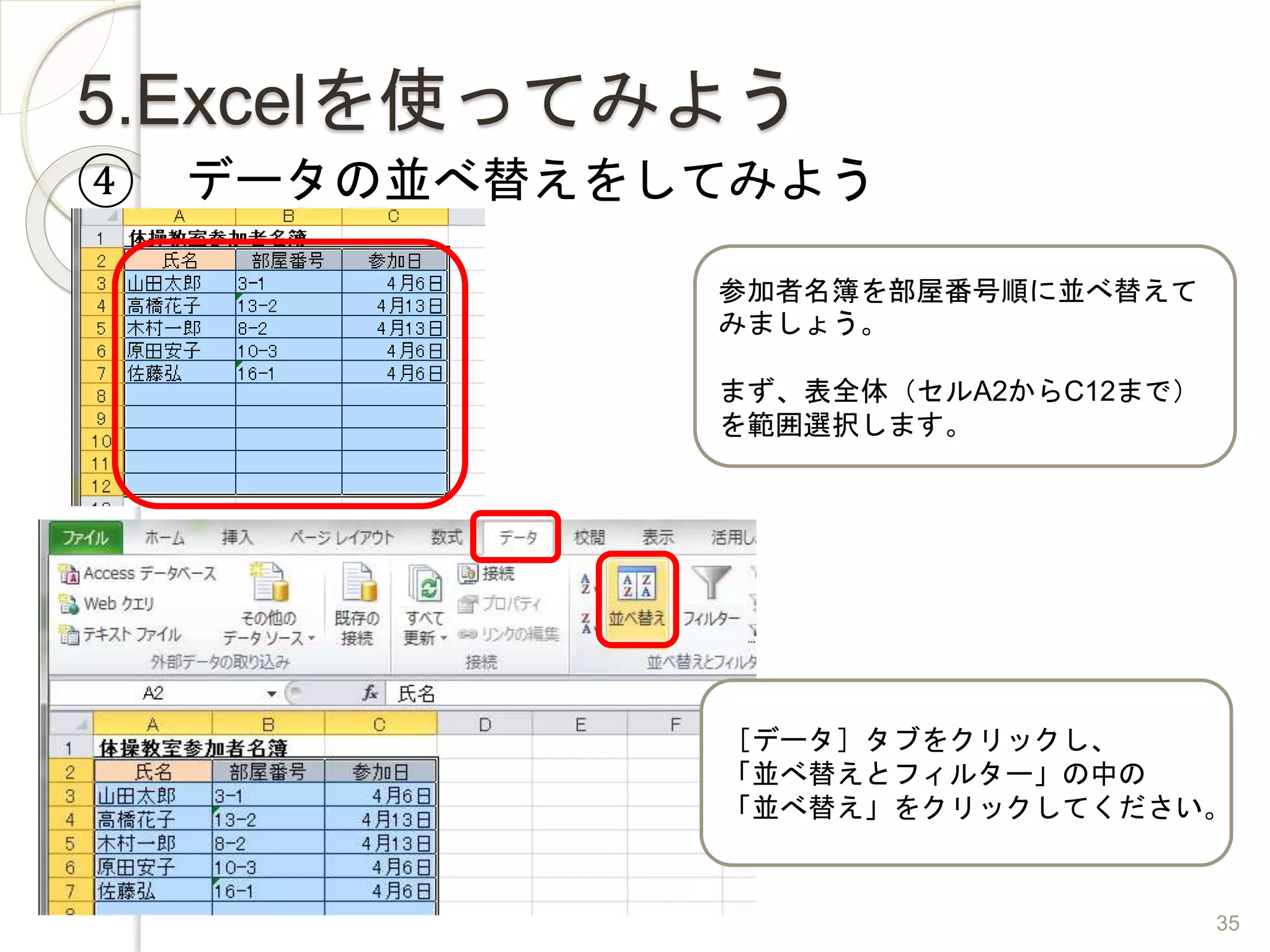Screen dimensions: 1270x952
Task: Switch to the ページ レイアウト tab
Action: [342, 537]
